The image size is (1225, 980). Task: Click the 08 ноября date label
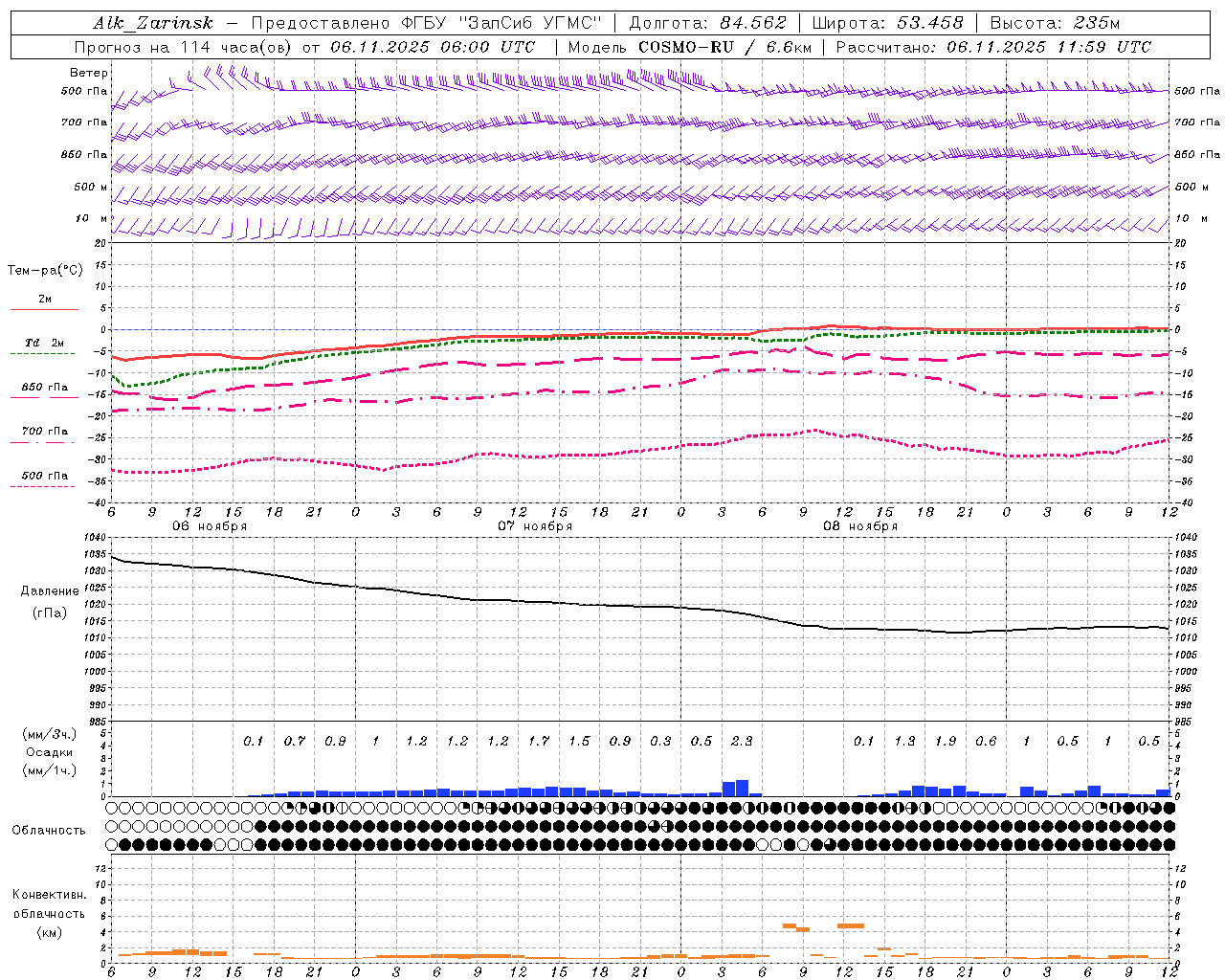860,526
